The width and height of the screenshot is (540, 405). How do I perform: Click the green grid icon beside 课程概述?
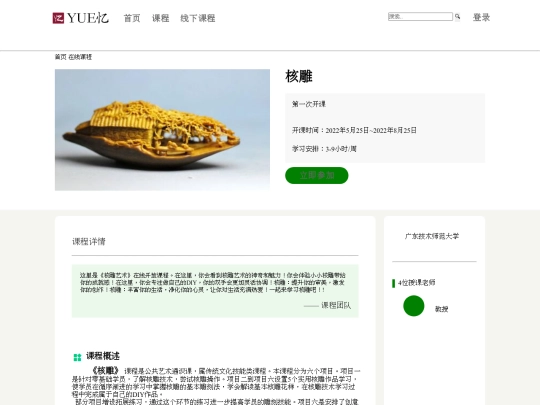tap(77, 357)
